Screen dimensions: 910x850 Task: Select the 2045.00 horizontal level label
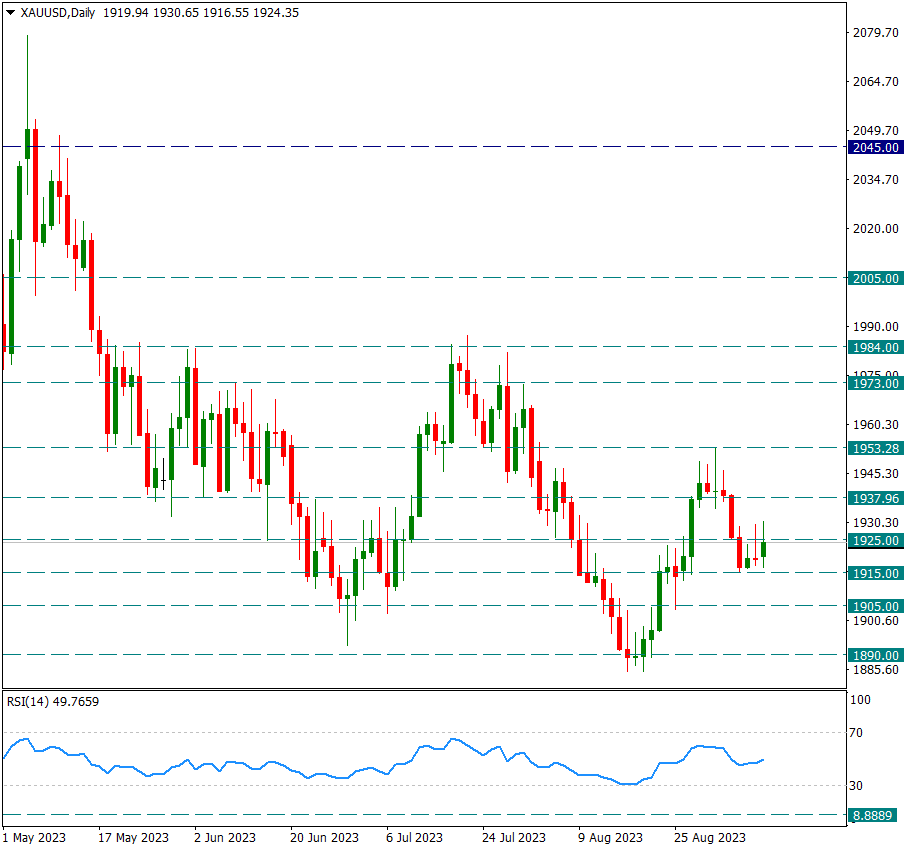[875, 147]
